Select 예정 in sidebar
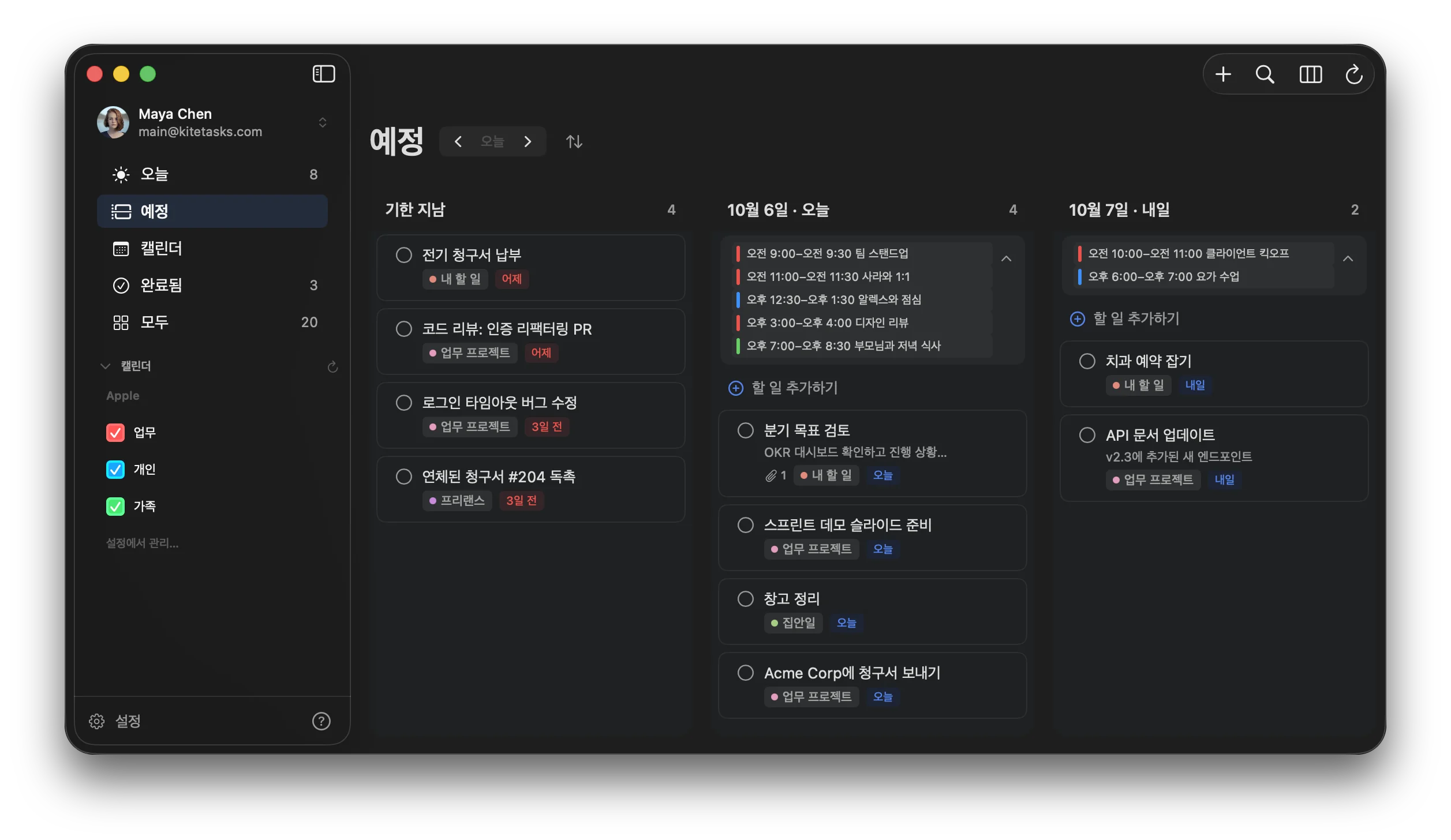Image resolution: width=1451 pixels, height=840 pixels. pos(212,211)
